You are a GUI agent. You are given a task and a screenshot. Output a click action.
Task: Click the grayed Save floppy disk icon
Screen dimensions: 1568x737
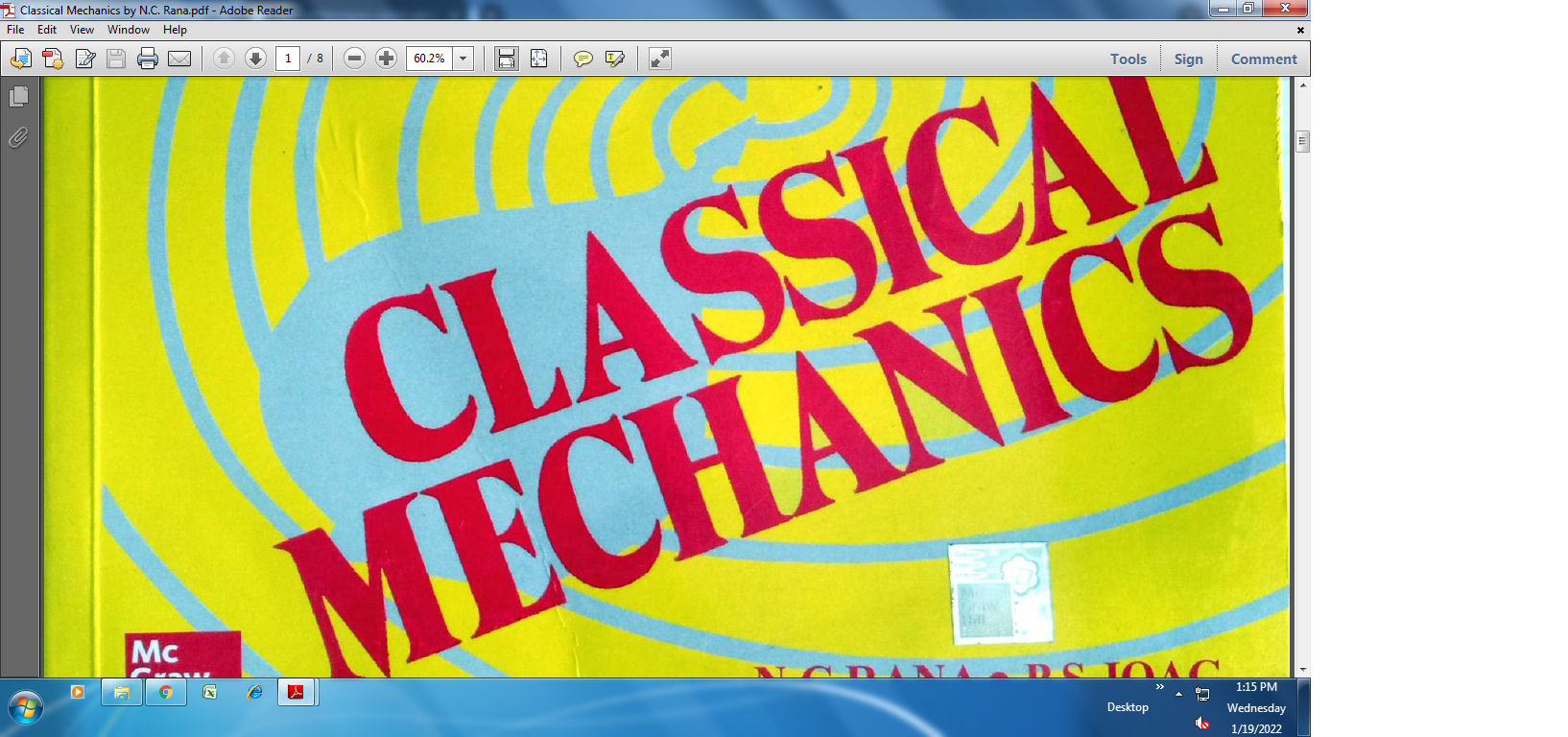point(116,59)
